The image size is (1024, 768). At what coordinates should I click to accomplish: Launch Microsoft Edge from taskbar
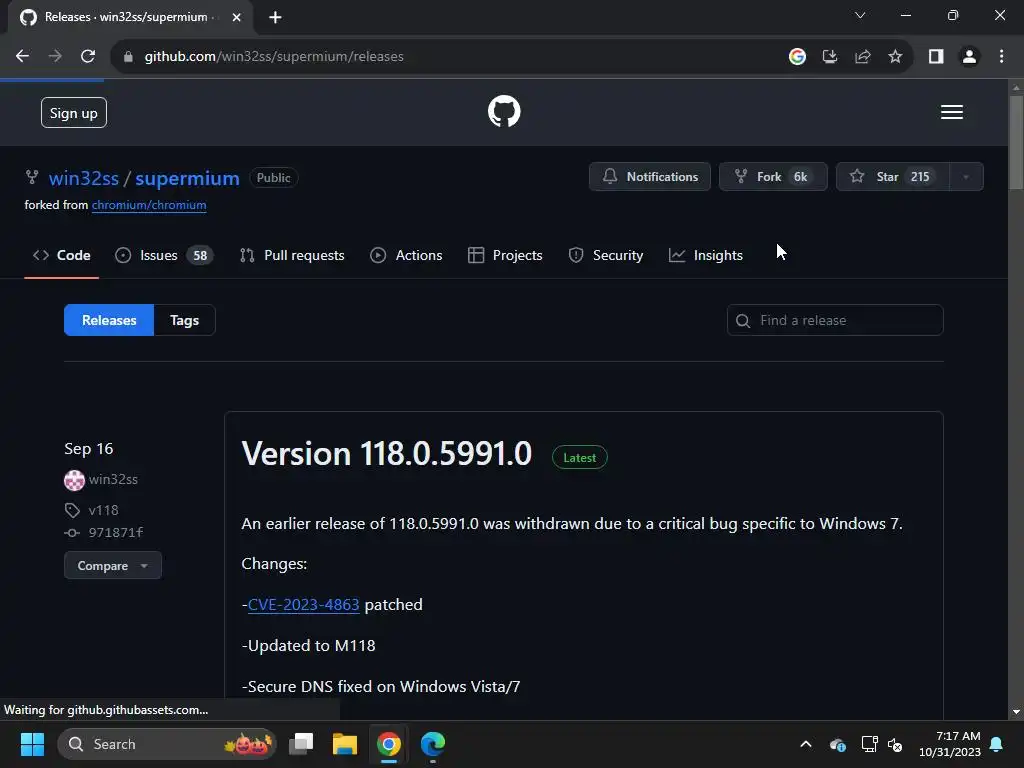point(432,744)
